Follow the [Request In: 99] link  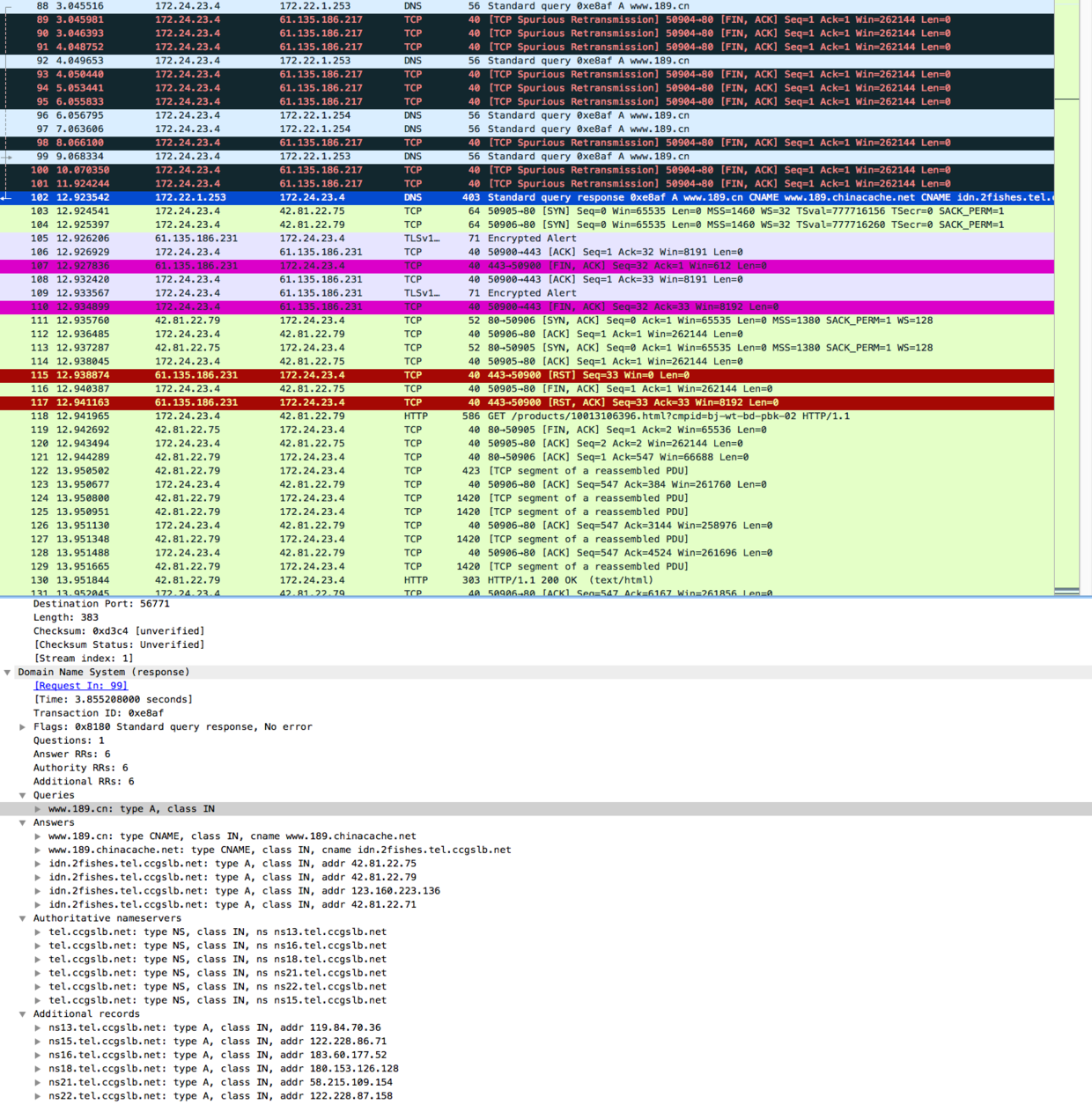coord(79,685)
